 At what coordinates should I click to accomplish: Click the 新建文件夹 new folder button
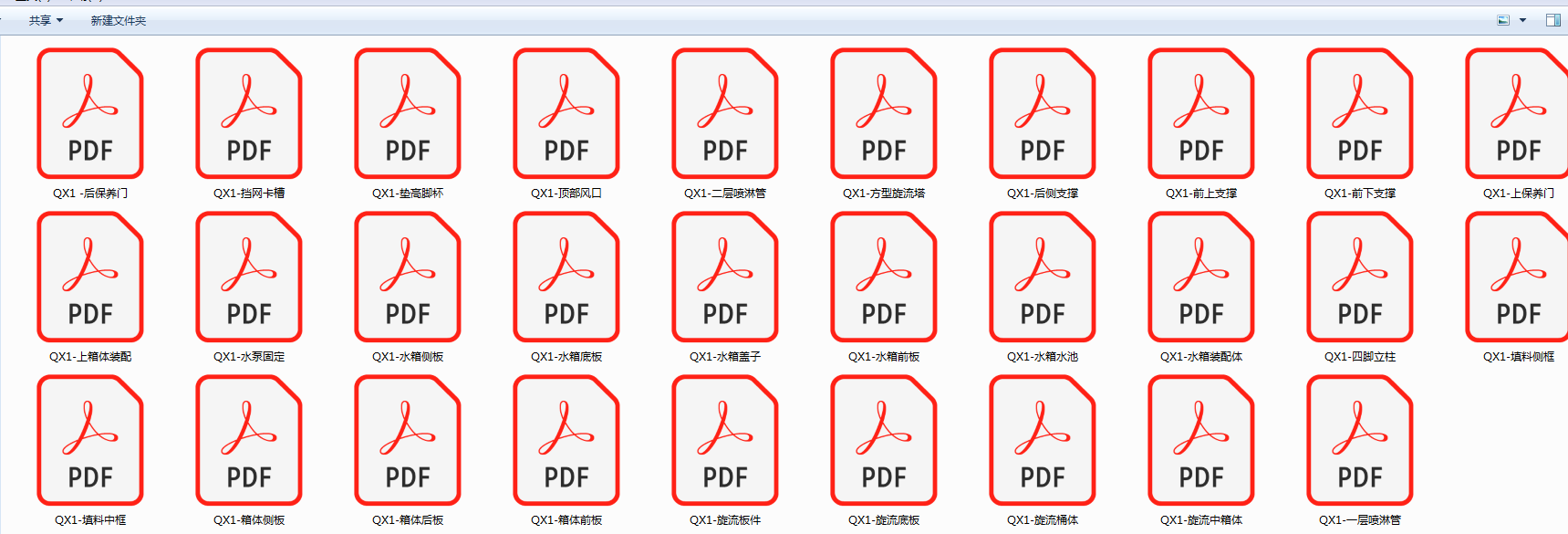coord(119,20)
